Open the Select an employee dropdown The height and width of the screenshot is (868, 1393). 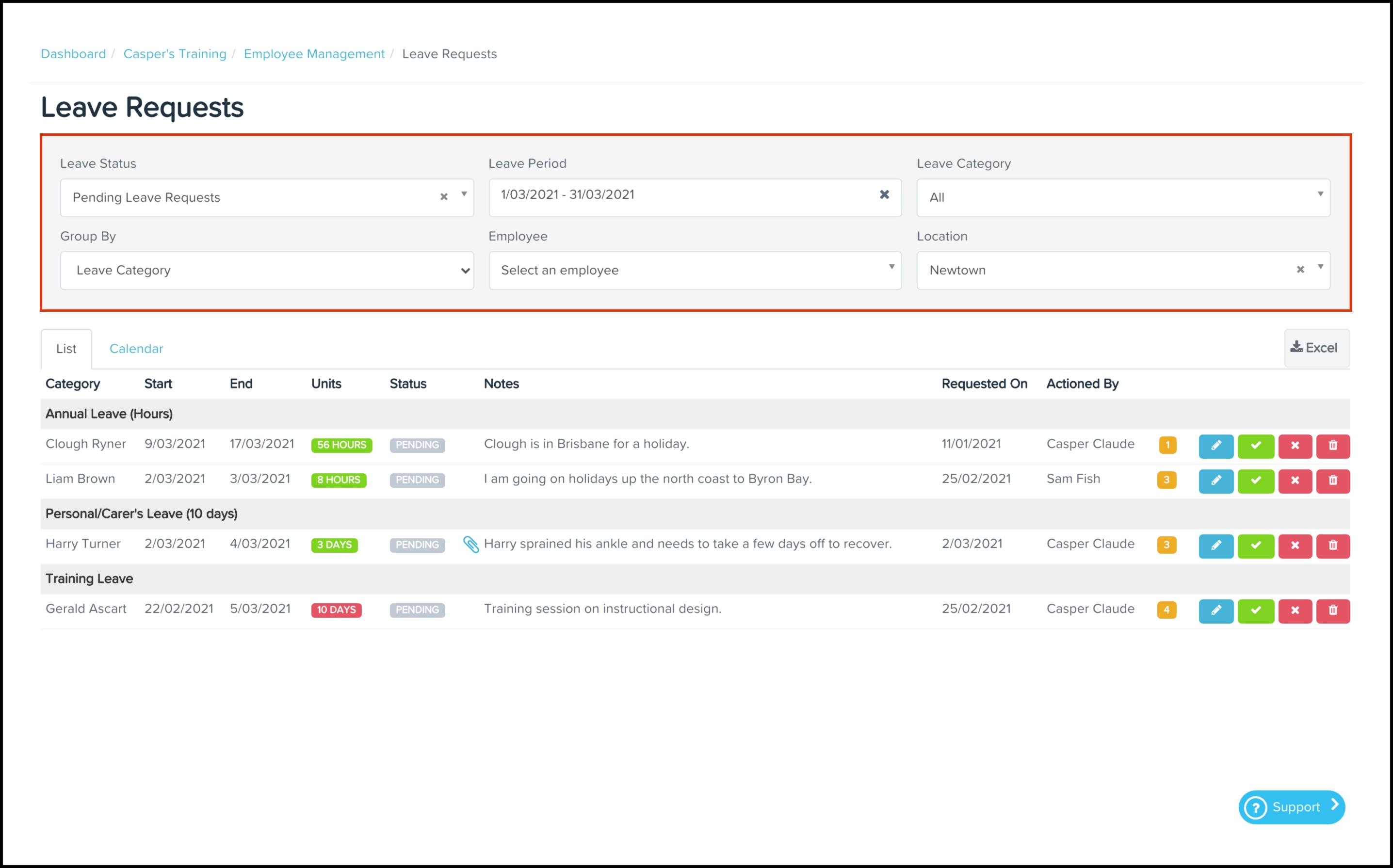click(695, 271)
